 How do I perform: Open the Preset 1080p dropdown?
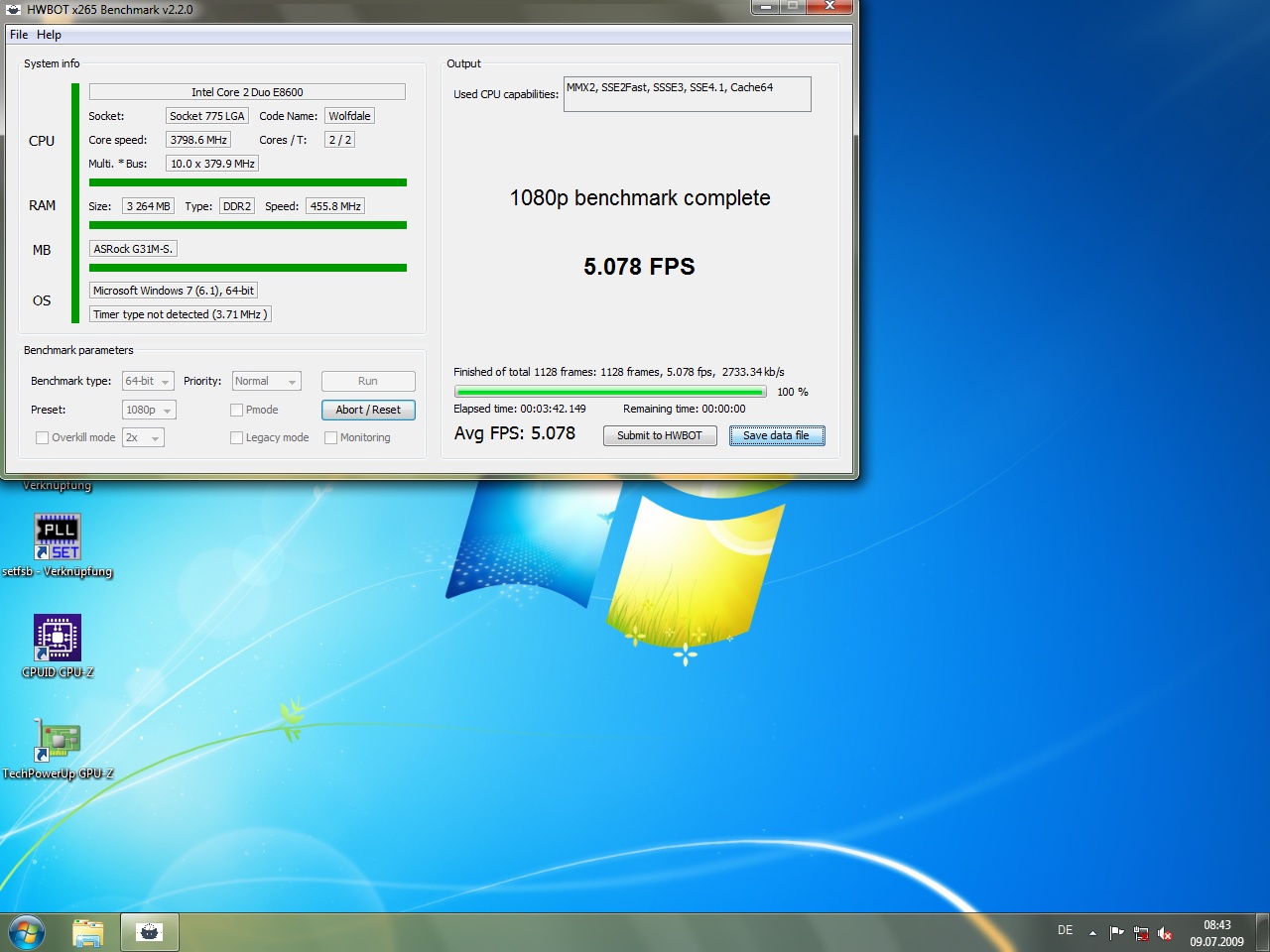coord(149,410)
